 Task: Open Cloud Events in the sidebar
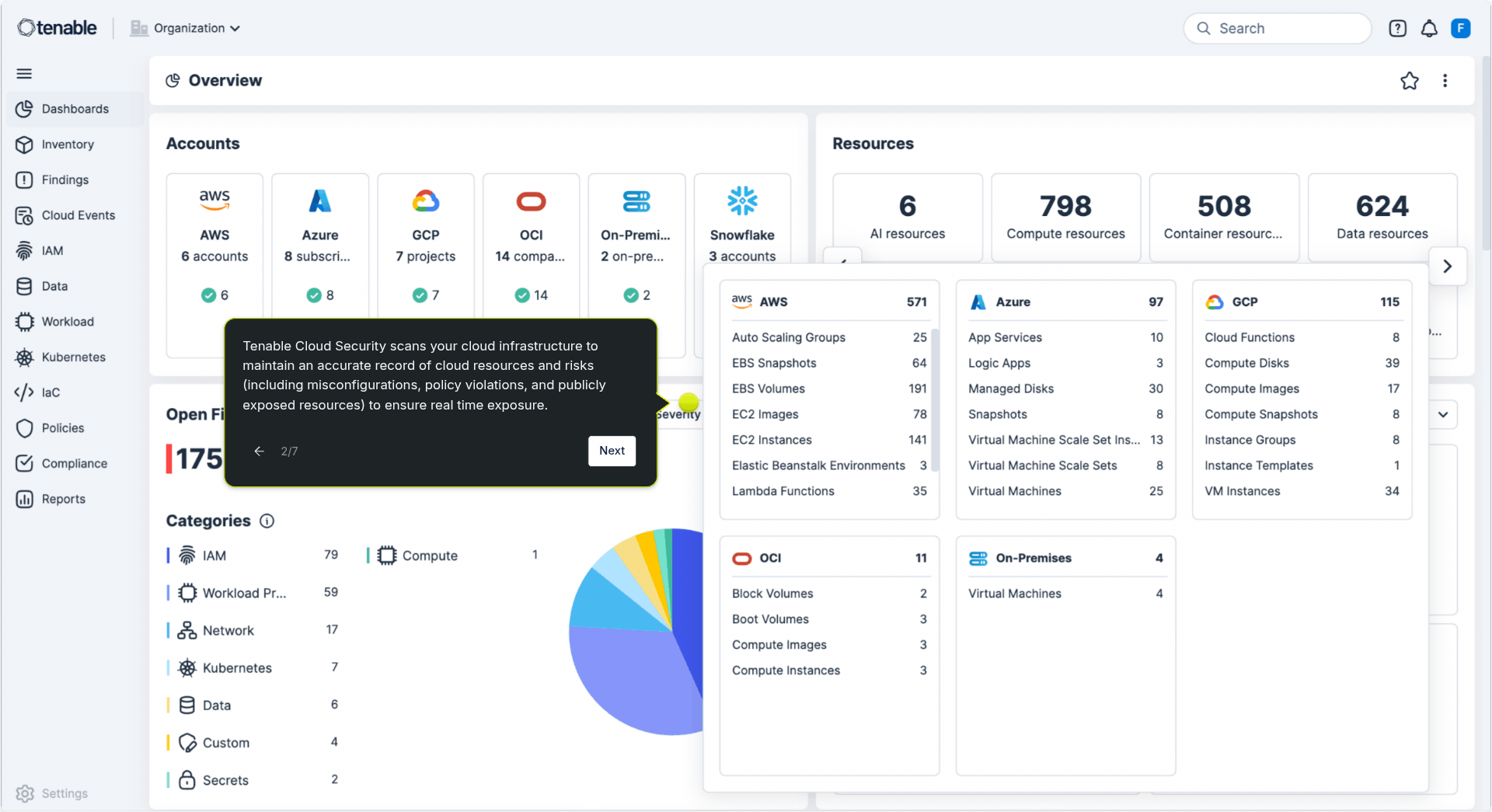[75, 215]
